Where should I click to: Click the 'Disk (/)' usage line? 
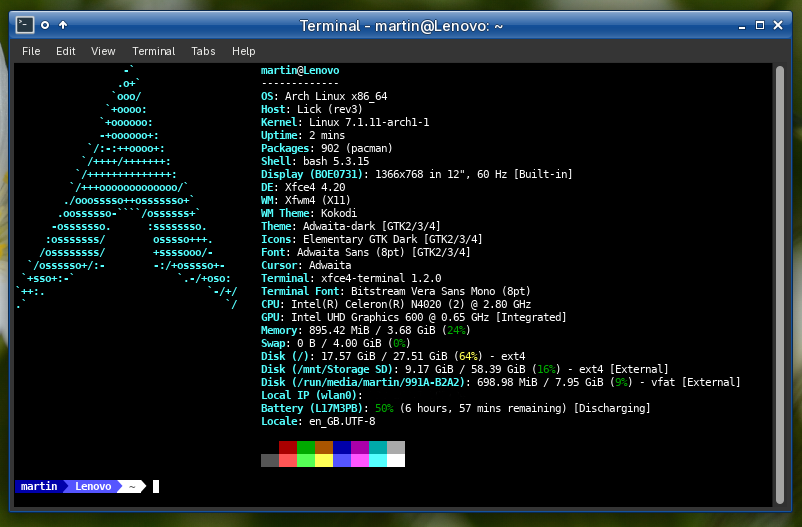point(393,356)
